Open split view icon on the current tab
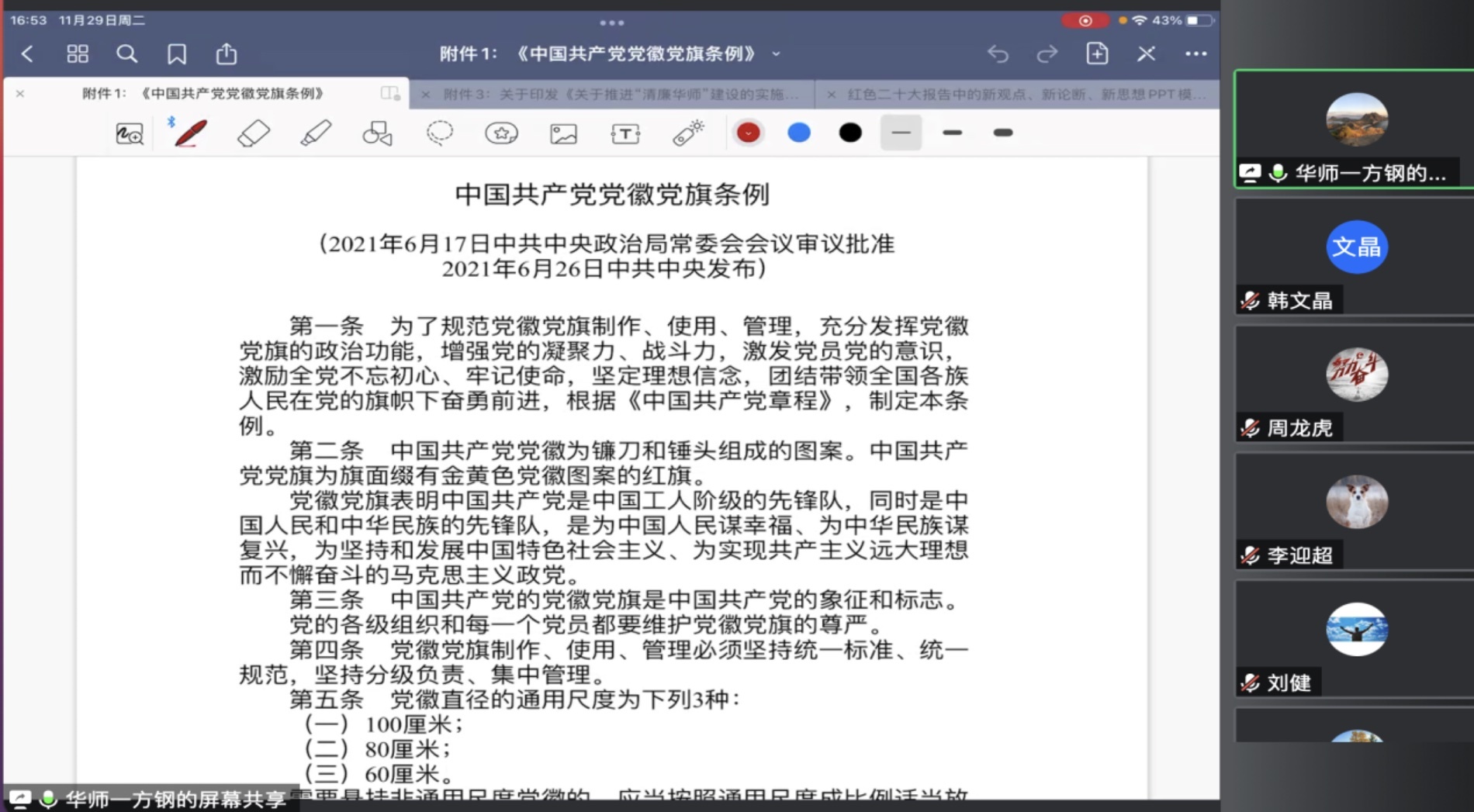This screenshot has height=812, width=1474. (x=390, y=94)
